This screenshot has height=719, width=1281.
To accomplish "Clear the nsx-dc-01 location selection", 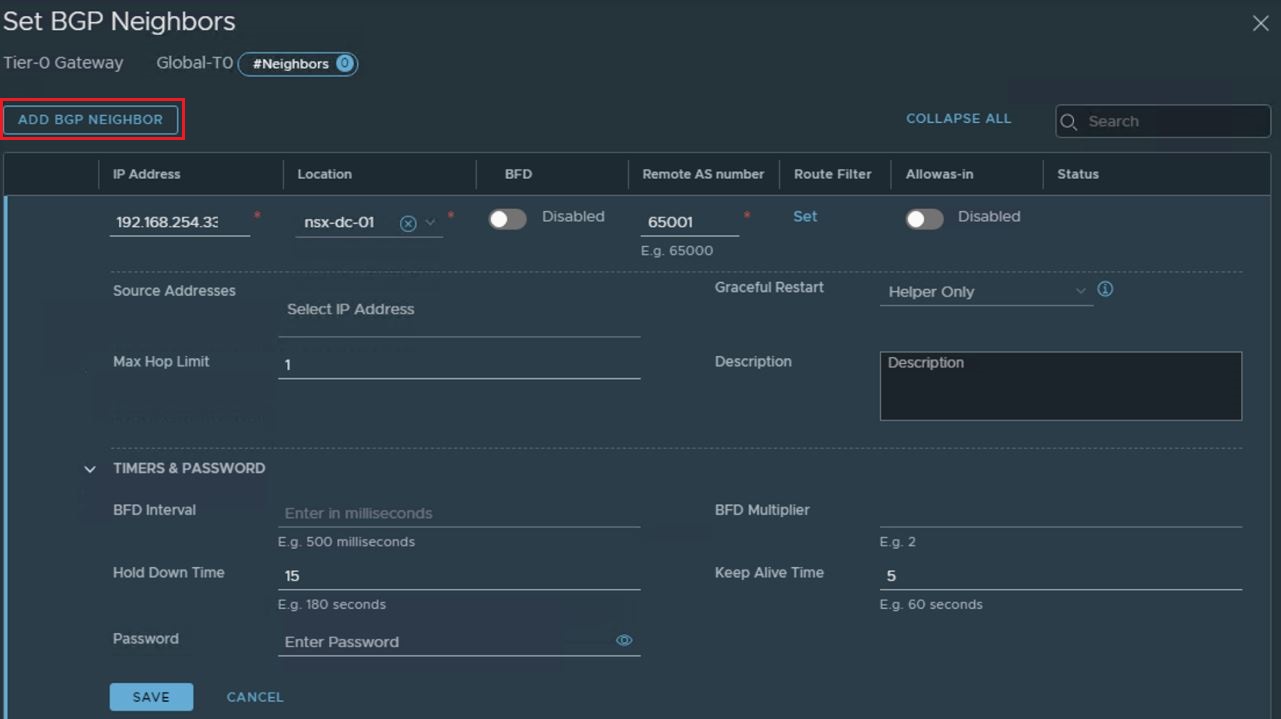I will (408, 223).
